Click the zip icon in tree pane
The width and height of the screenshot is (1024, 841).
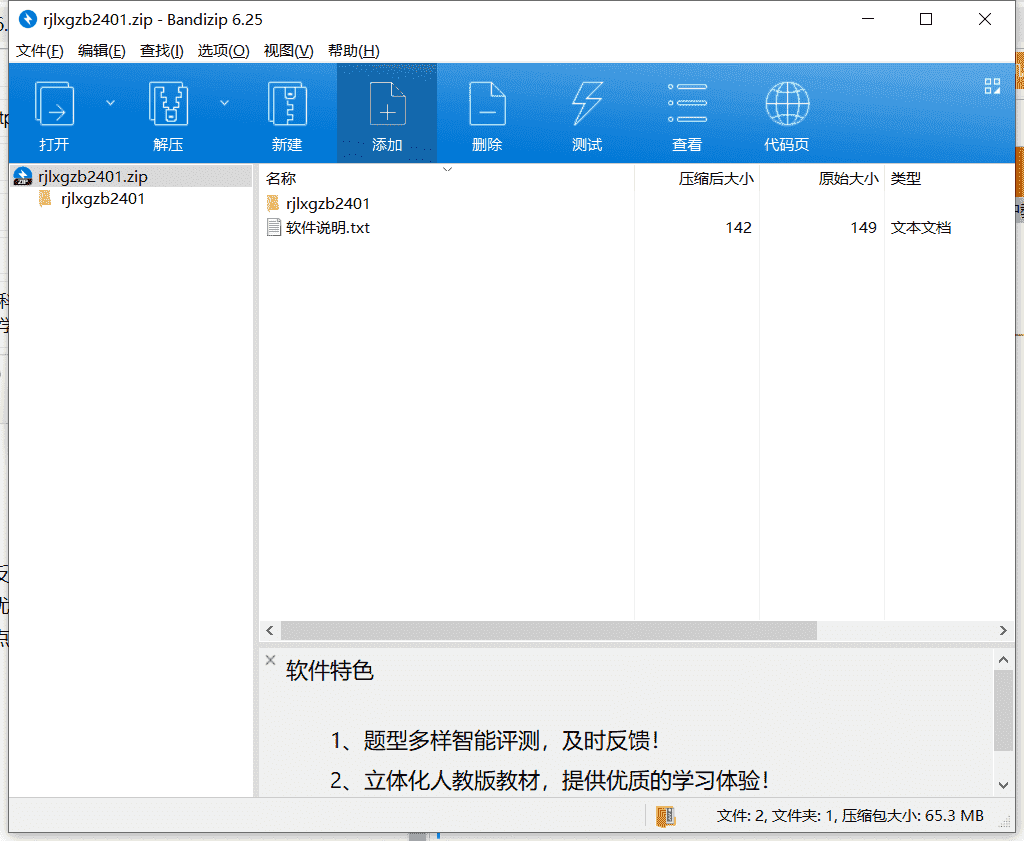[23, 176]
